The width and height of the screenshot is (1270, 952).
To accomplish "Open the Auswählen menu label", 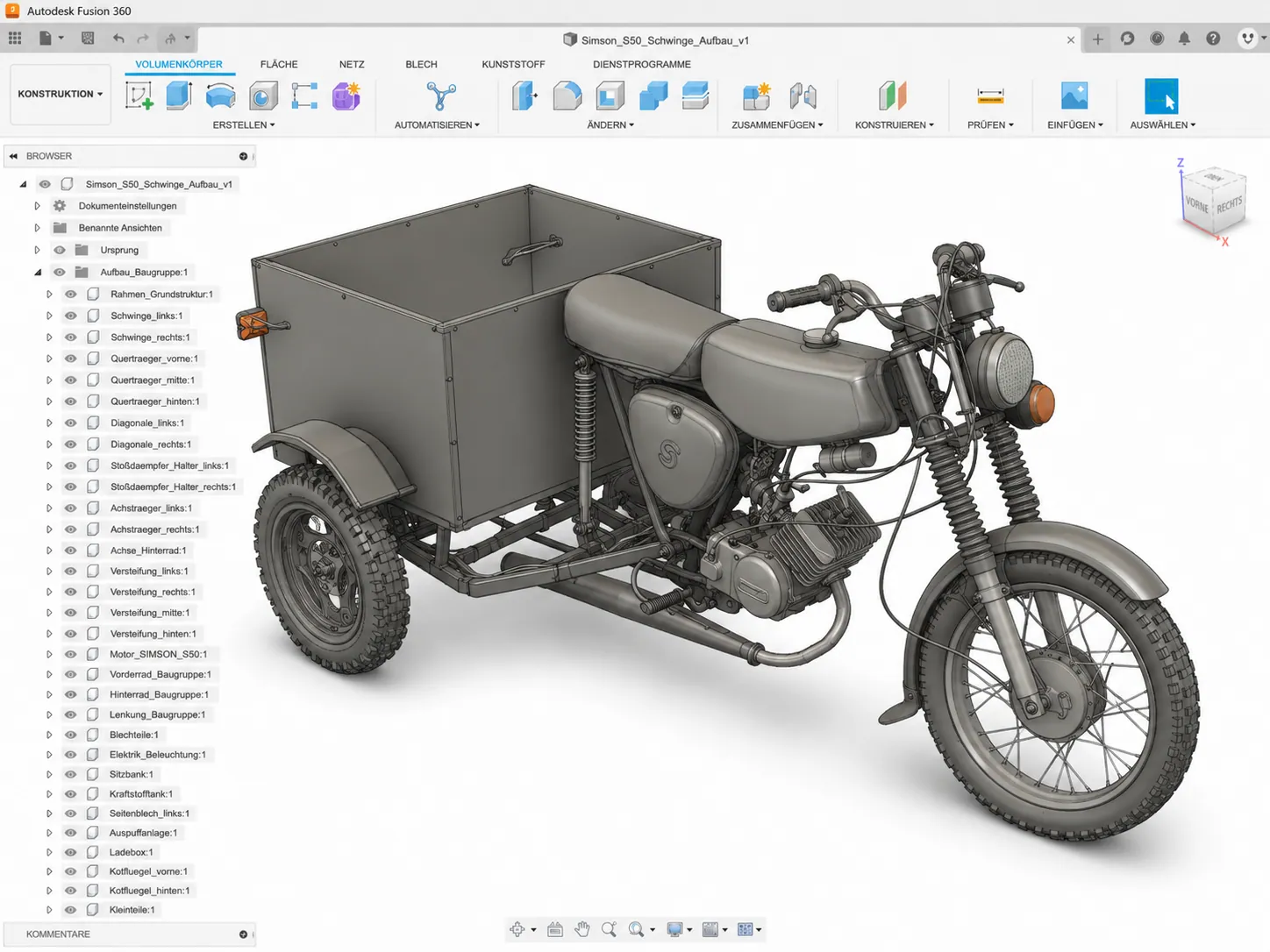I will click(1163, 125).
